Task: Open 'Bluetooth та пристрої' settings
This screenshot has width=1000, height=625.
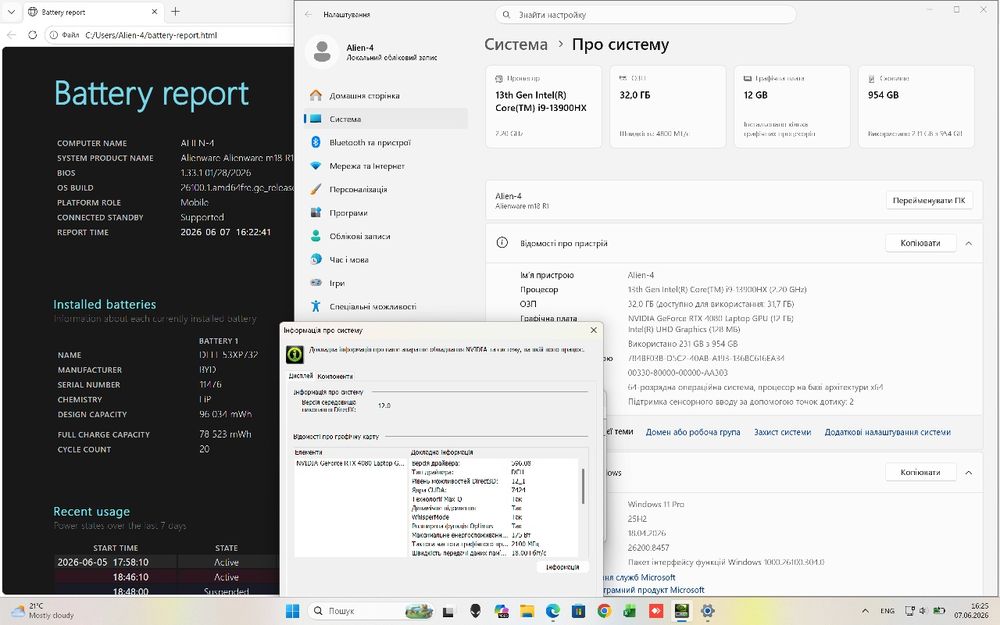Action: pyautogui.click(x=386, y=142)
